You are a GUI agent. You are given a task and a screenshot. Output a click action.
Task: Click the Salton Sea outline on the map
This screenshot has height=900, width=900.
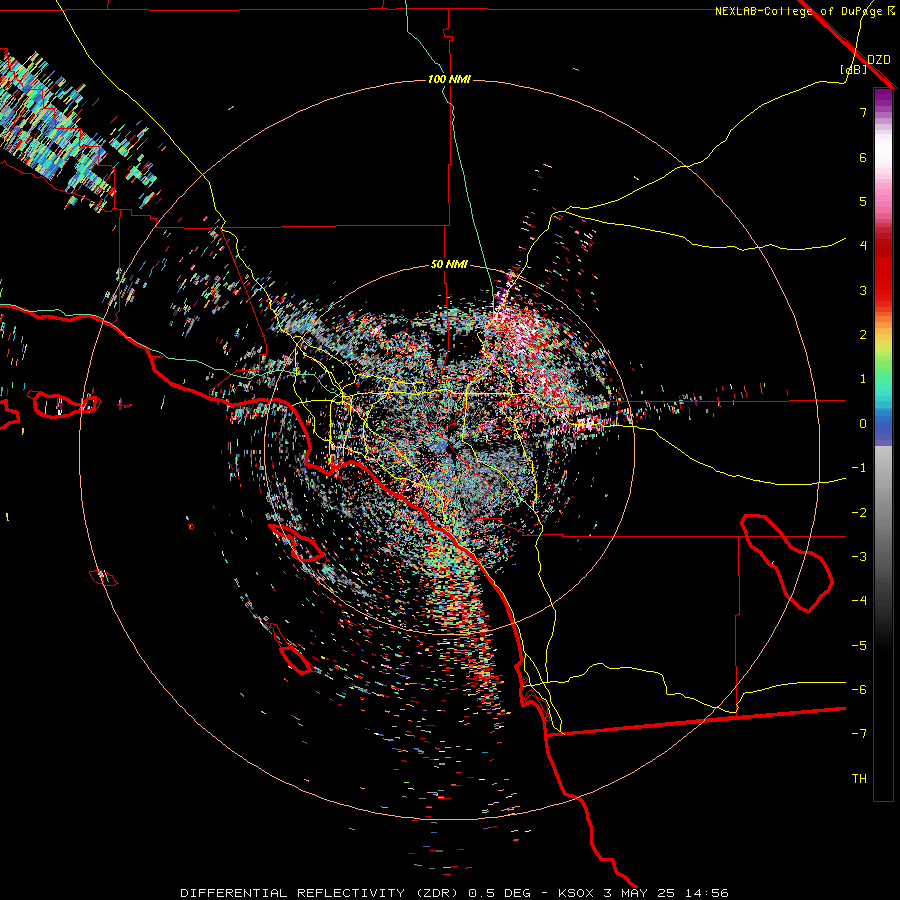pyautogui.click(x=787, y=563)
